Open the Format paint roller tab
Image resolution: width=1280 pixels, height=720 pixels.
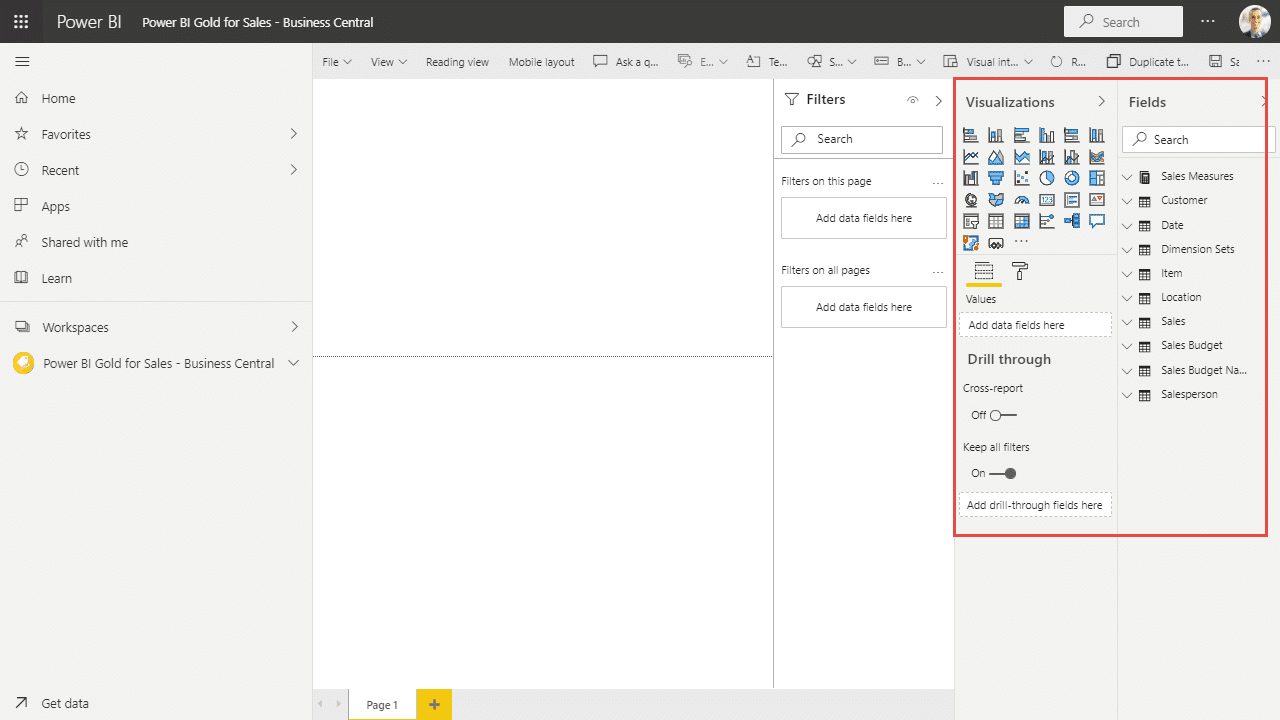pyautogui.click(x=1020, y=271)
